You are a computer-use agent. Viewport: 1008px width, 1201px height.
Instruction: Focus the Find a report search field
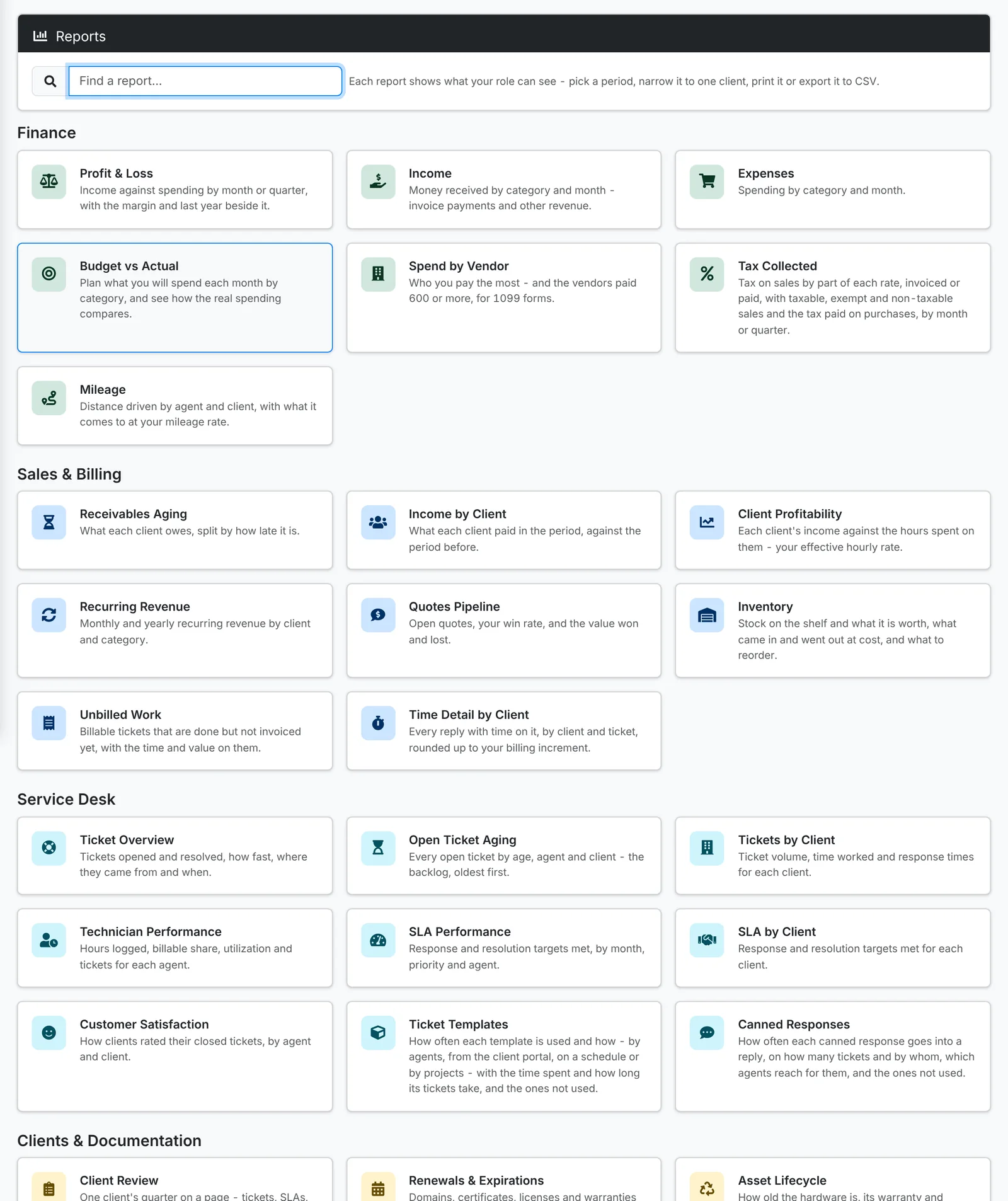click(205, 81)
